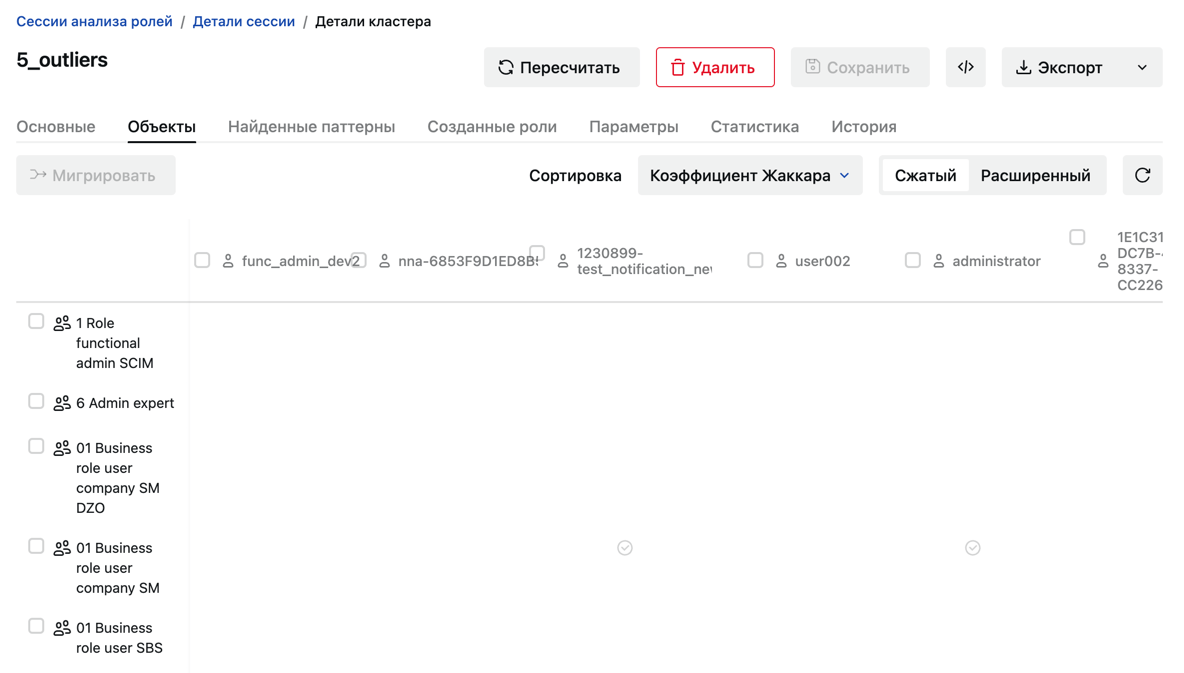Click the Пересчитать button
Viewport: 1184px width, 673px height.
tap(562, 67)
